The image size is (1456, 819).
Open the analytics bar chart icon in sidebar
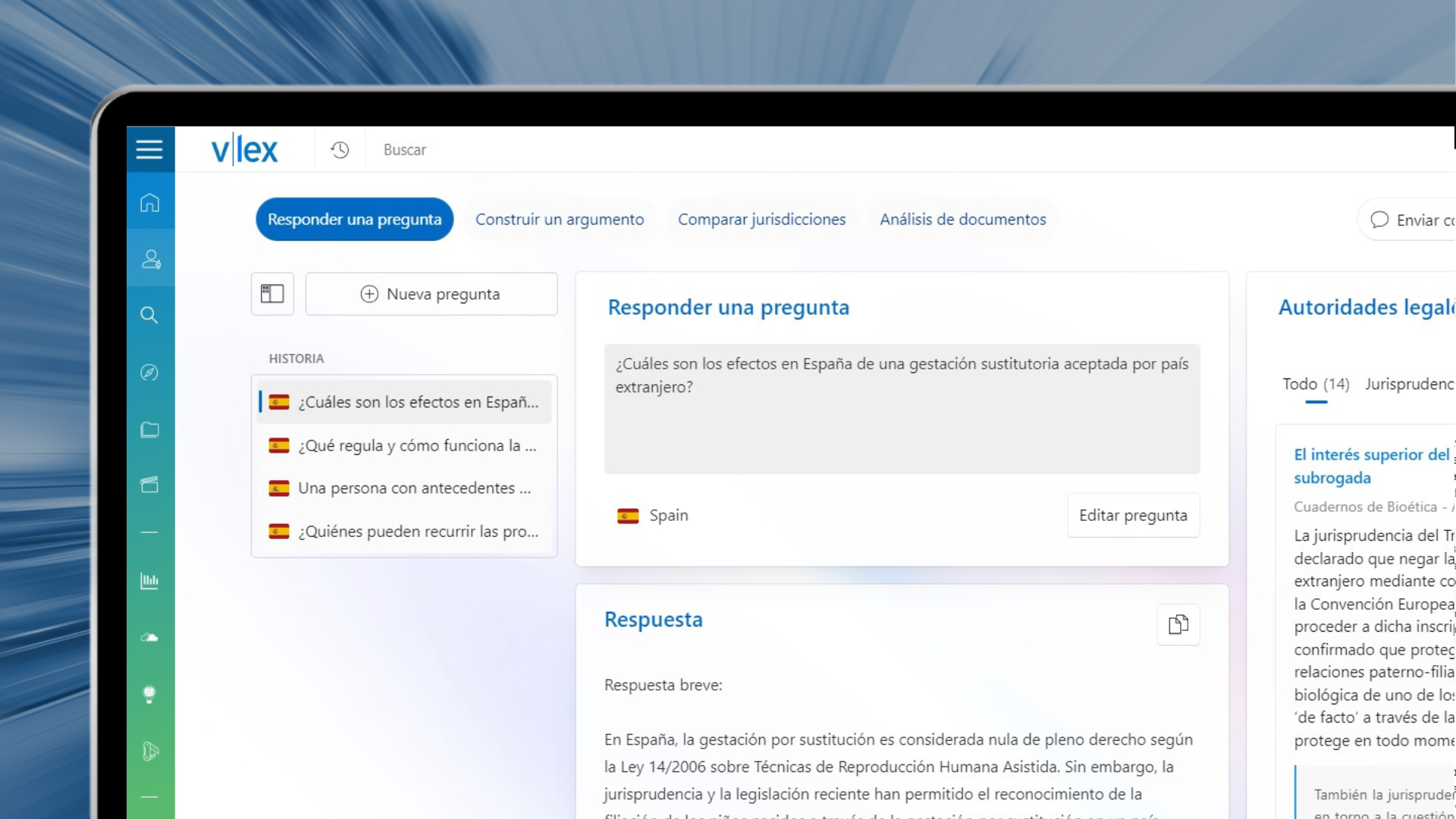pyautogui.click(x=150, y=581)
